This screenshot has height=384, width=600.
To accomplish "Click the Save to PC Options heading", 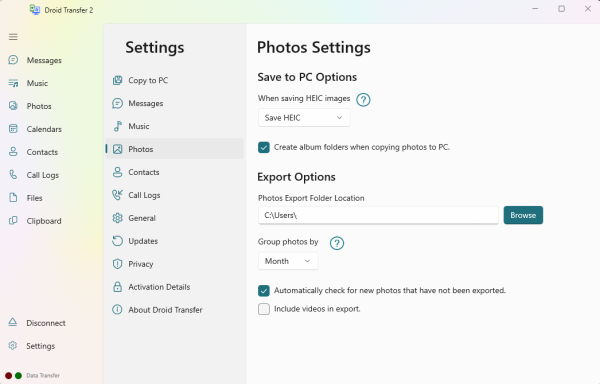I will click(x=307, y=77).
